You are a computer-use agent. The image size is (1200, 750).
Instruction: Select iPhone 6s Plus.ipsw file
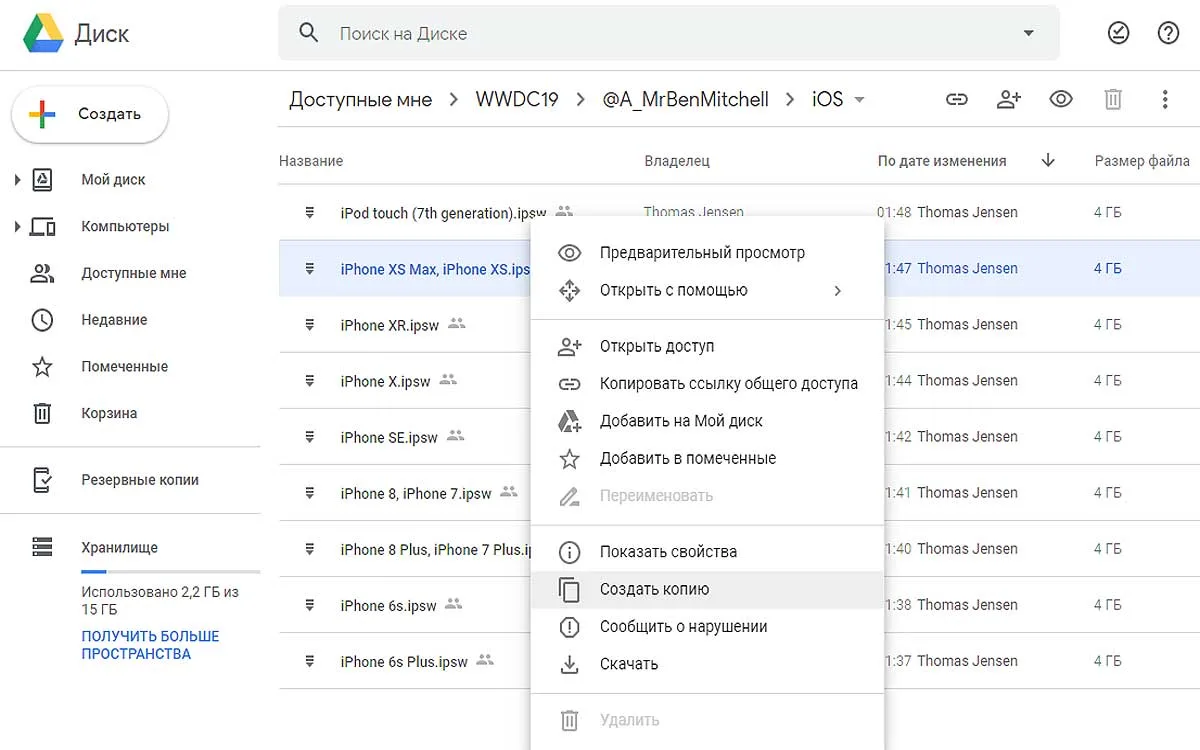(404, 661)
